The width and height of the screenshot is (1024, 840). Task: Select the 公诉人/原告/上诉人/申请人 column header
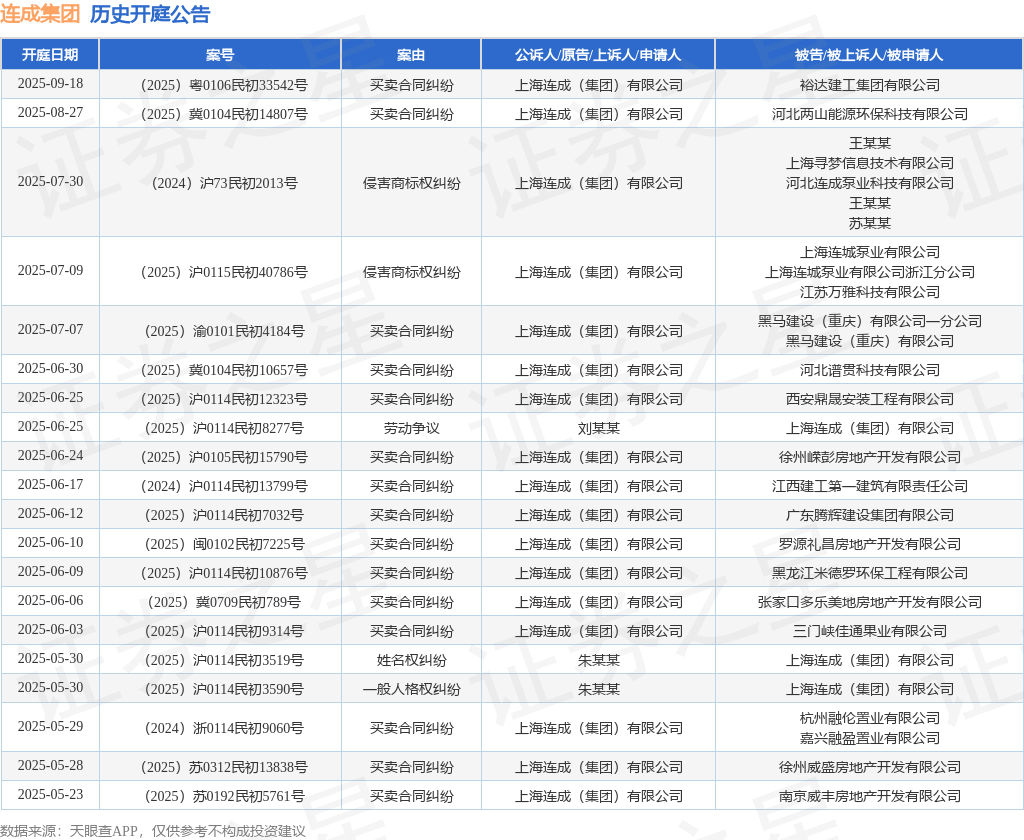coord(598,55)
